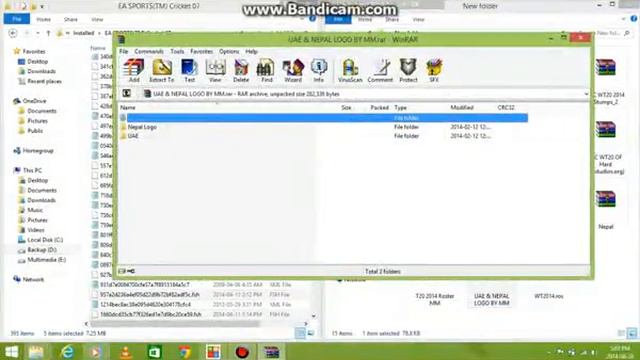Open the Home tab in left Explorer window
Screen dimensions: 640x360
tap(43, 19)
